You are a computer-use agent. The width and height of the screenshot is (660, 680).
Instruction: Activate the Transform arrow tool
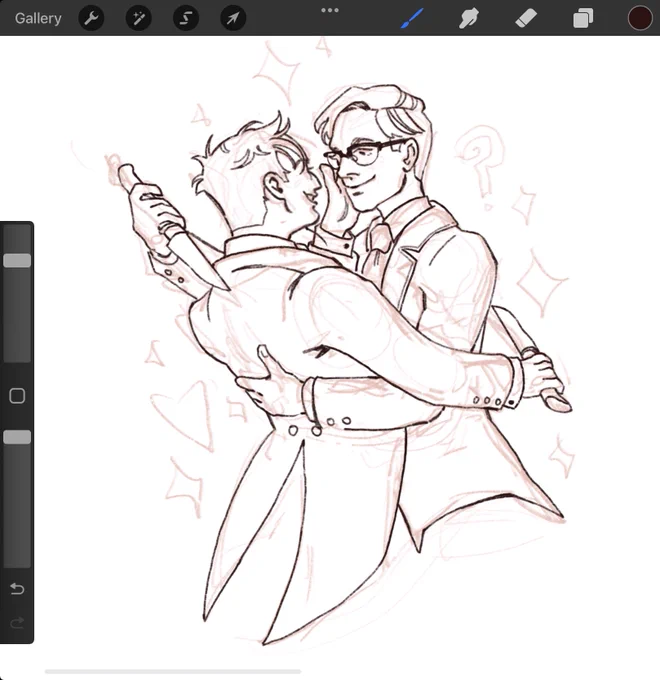pos(233,18)
